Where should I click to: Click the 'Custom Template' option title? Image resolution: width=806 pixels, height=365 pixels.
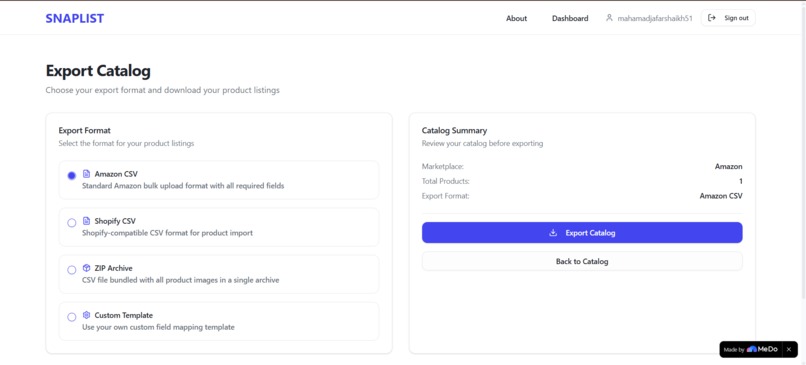[x=124, y=315]
